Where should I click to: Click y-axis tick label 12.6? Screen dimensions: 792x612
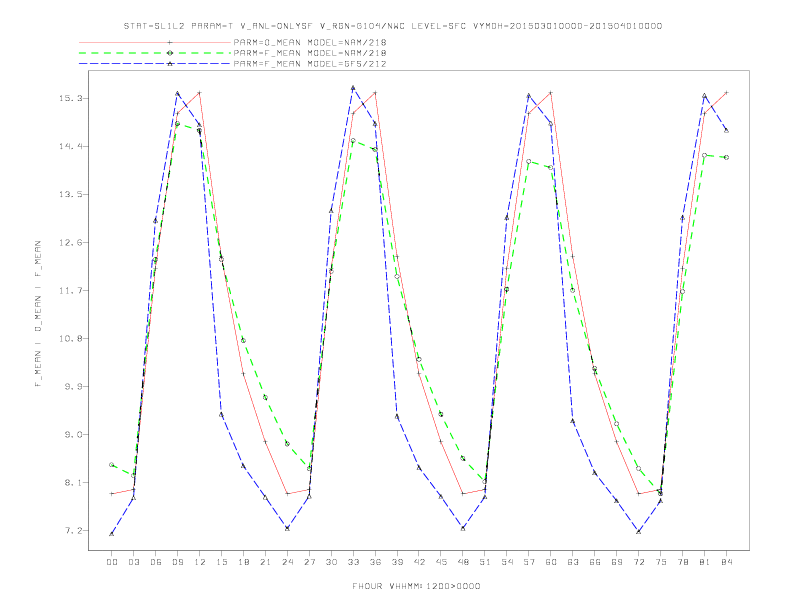point(70,242)
